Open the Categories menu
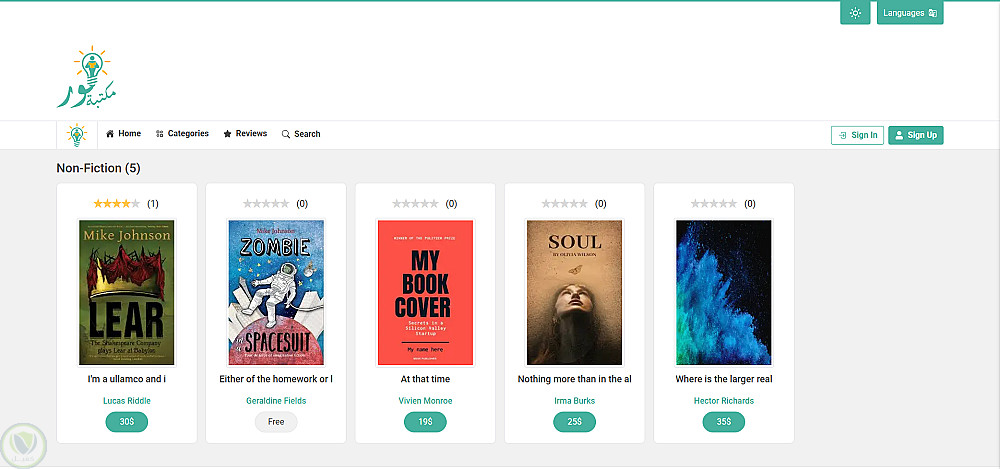Image resolution: width=1000 pixels, height=469 pixels. tap(182, 134)
